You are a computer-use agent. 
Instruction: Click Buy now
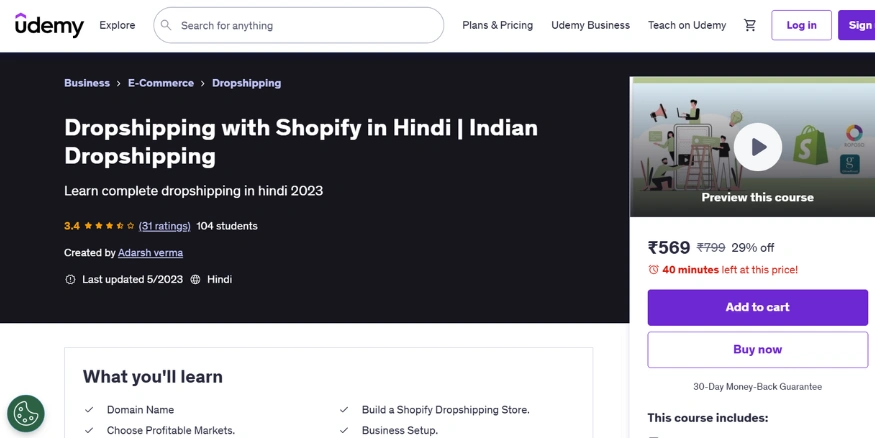758,350
